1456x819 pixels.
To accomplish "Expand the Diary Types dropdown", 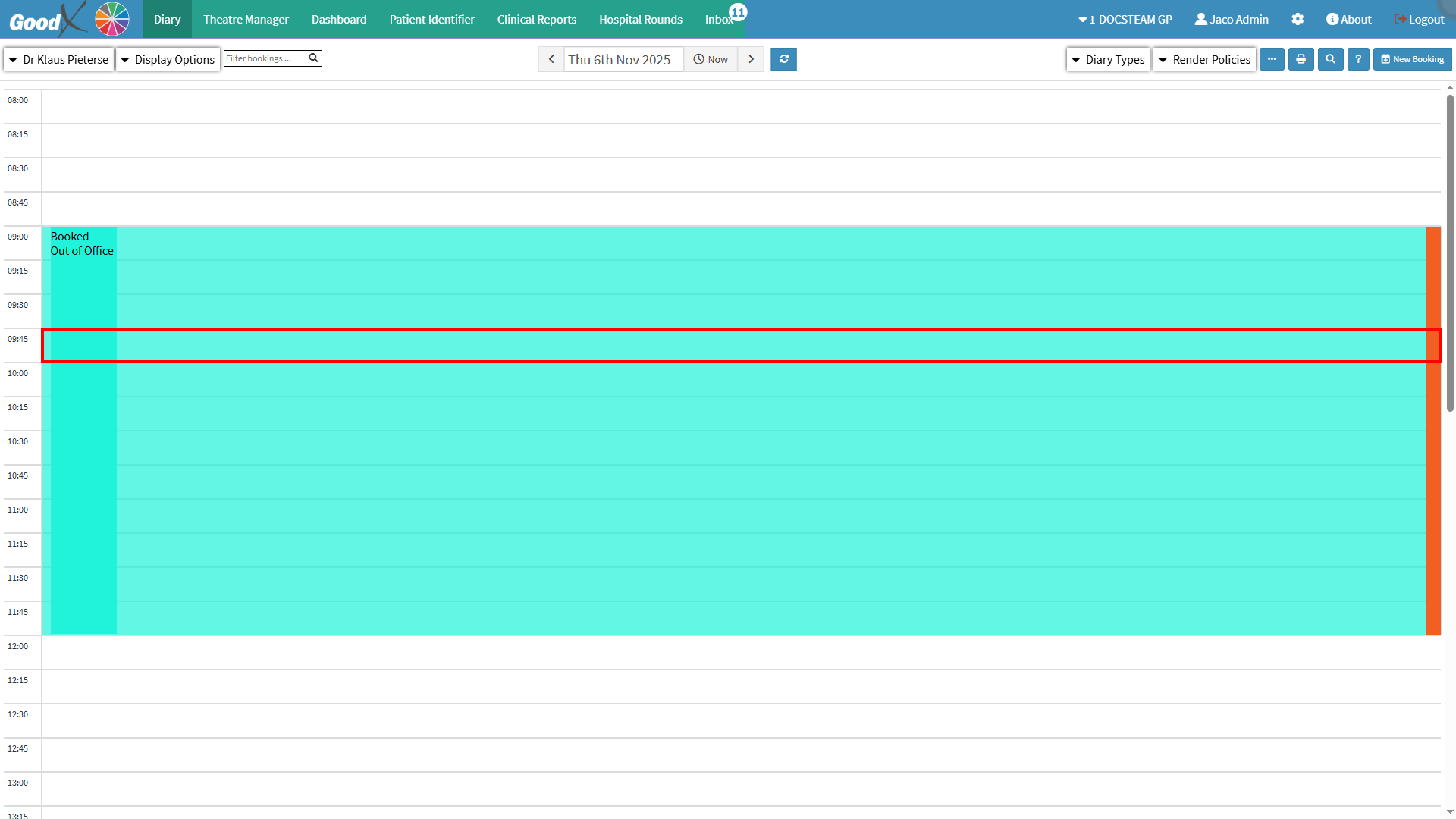I will 1108,59.
